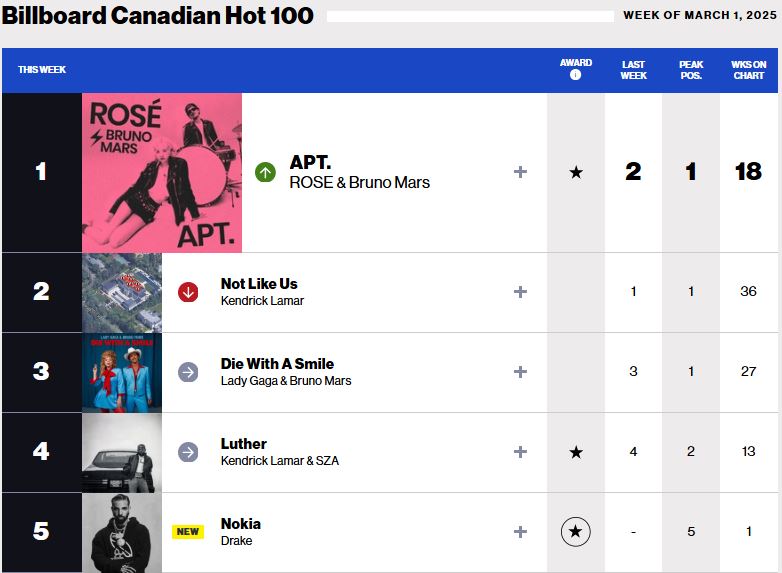The width and height of the screenshot is (782, 573).
Task: Expand Die With A Smile row plus
Action: coord(520,372)
